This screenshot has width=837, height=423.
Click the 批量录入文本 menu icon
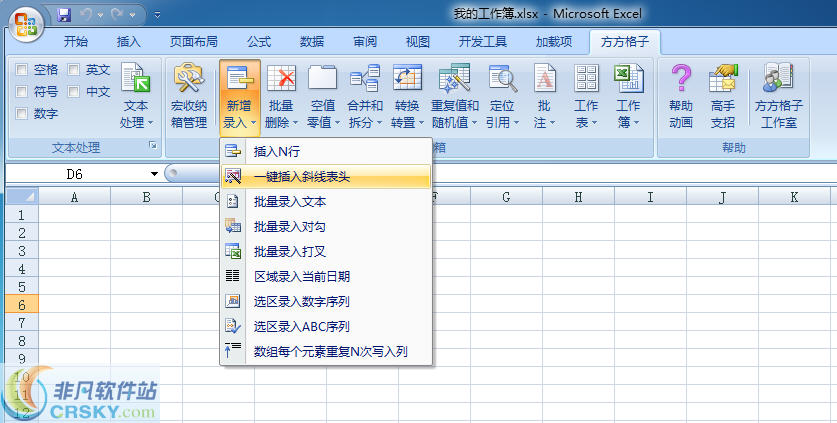point(233,201)
